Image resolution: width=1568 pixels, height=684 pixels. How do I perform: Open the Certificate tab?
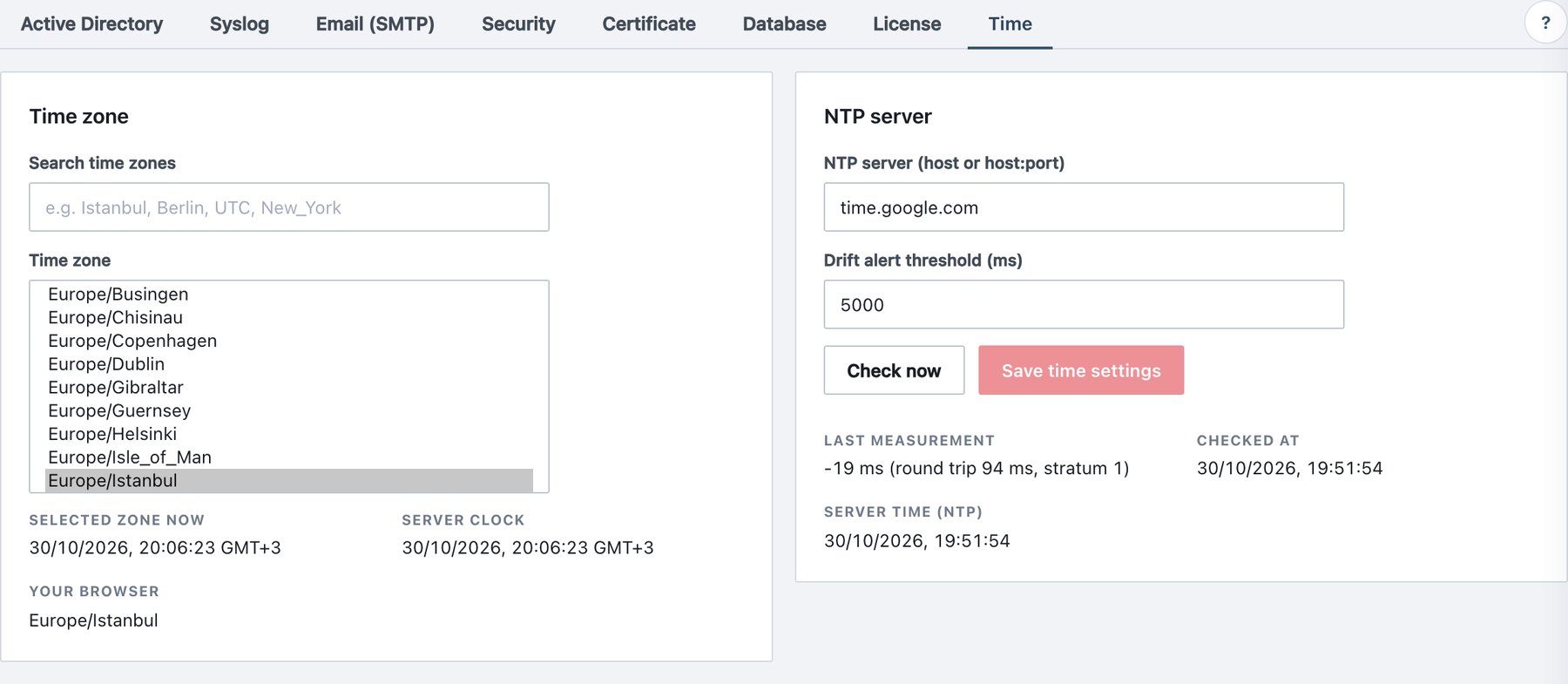click(x=649, y=24)
